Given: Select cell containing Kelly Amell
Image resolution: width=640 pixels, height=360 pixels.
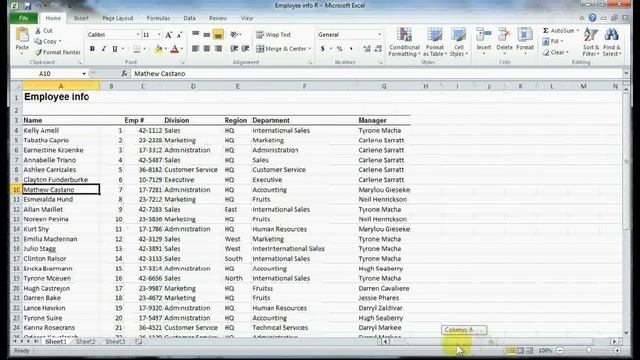Looking at the screenshot, I should (61, 131).
